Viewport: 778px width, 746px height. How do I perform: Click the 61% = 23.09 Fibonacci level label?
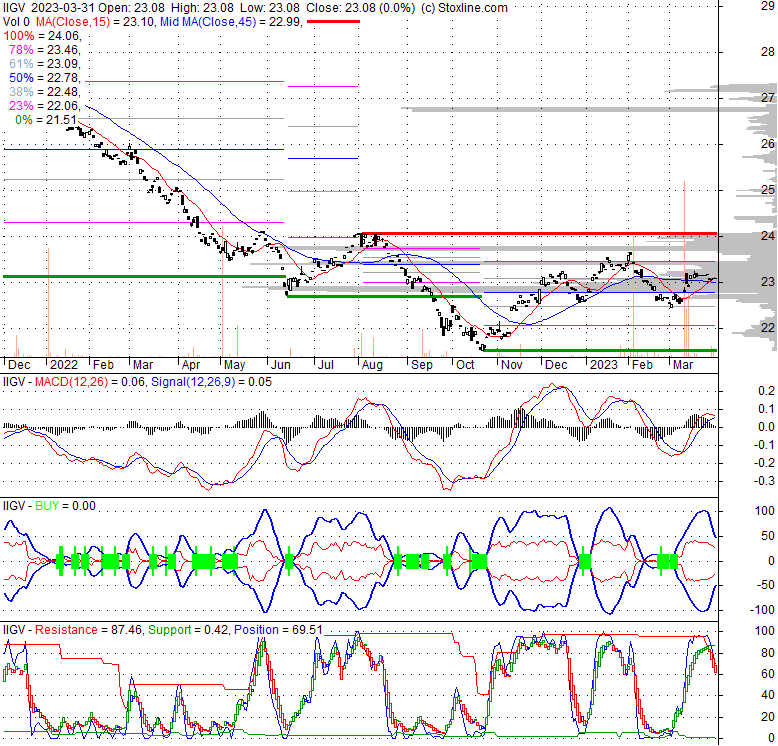coord(44,63)
